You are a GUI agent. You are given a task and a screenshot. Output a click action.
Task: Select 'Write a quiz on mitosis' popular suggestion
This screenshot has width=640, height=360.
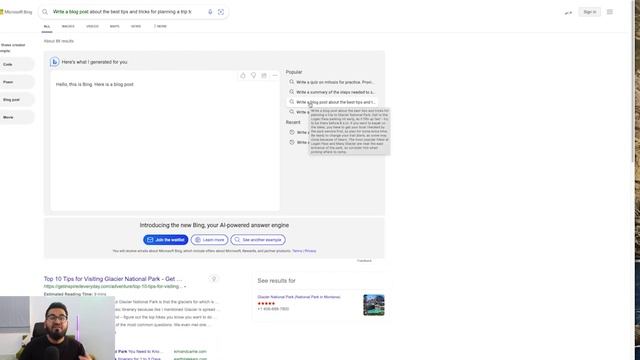pyautogui.click(x=332, y=82)
